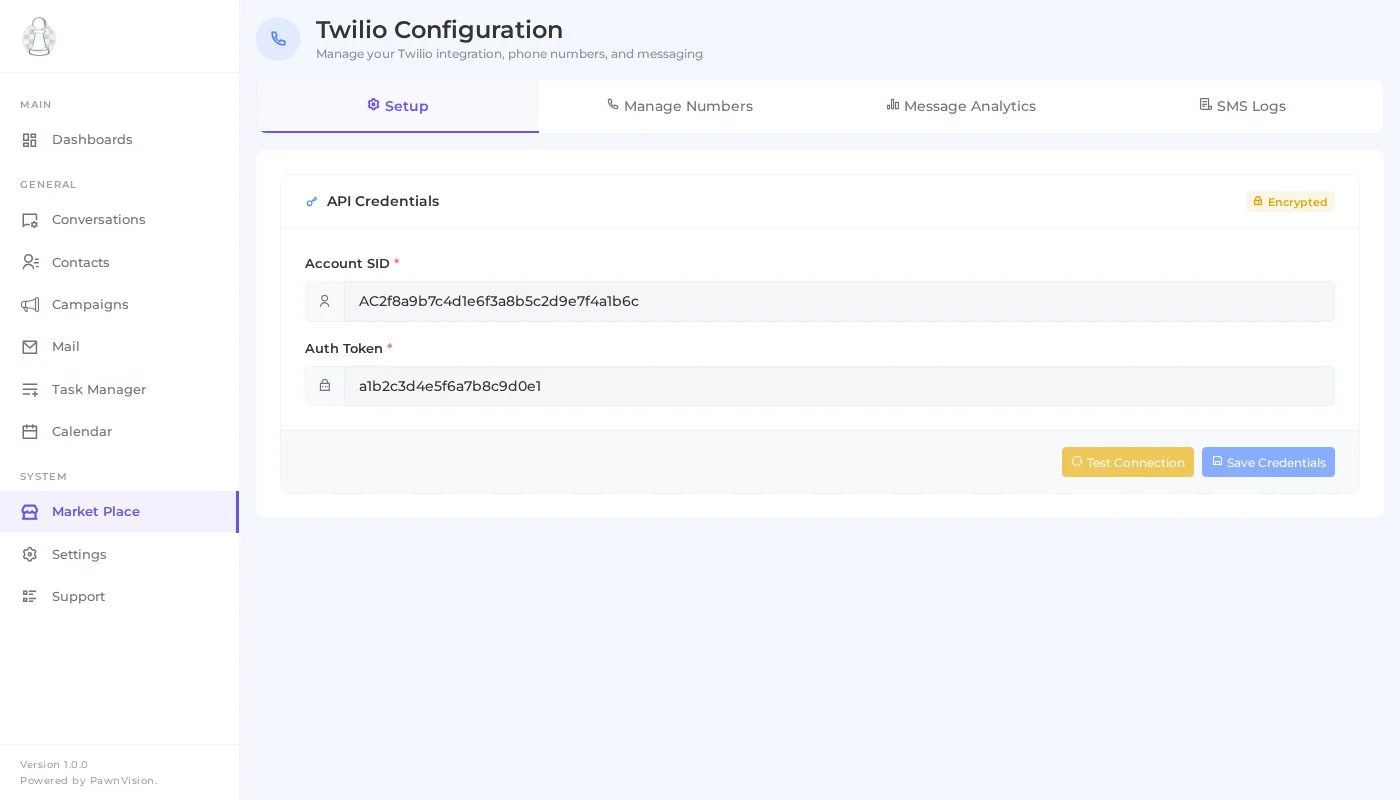This screenshot has width=1400, height=800.
Task: Click the Test Connection button
Action: [x=1128, y=462]
